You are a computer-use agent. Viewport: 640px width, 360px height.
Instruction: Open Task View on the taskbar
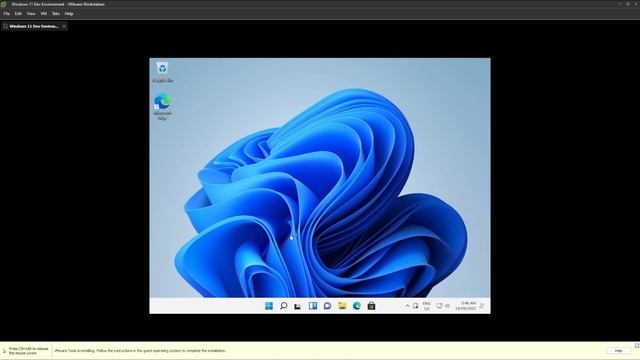(298, 306)
